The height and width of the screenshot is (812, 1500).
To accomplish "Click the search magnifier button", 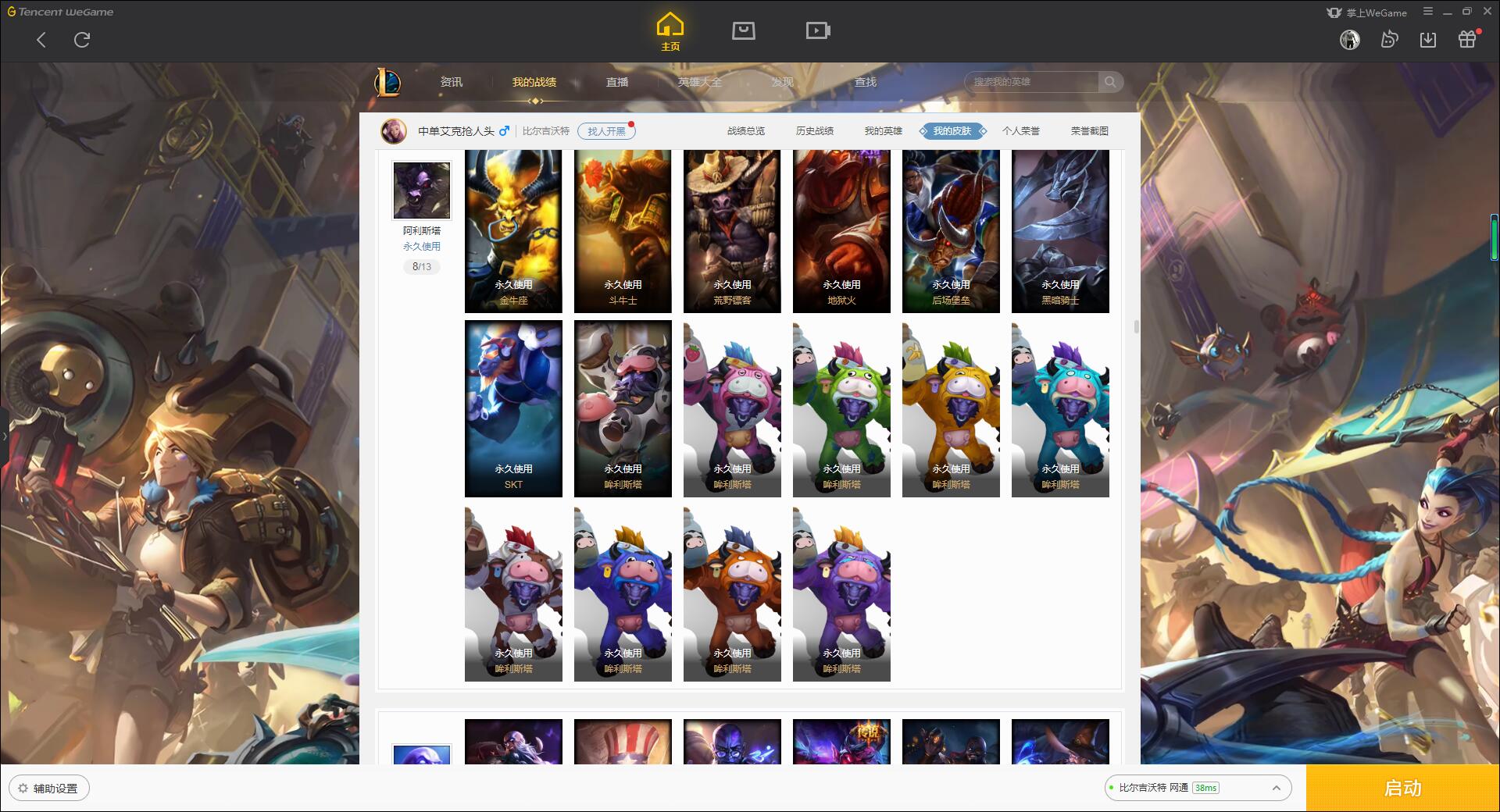I will (1110, 82).
